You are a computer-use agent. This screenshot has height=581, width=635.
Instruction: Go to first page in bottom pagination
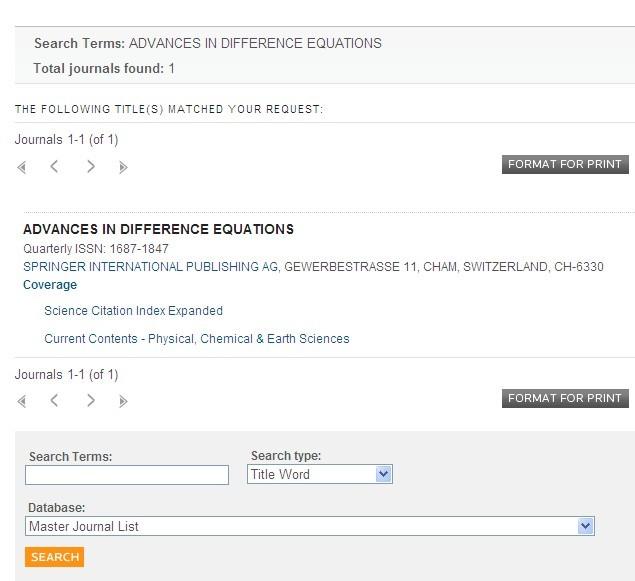point(22,401)
